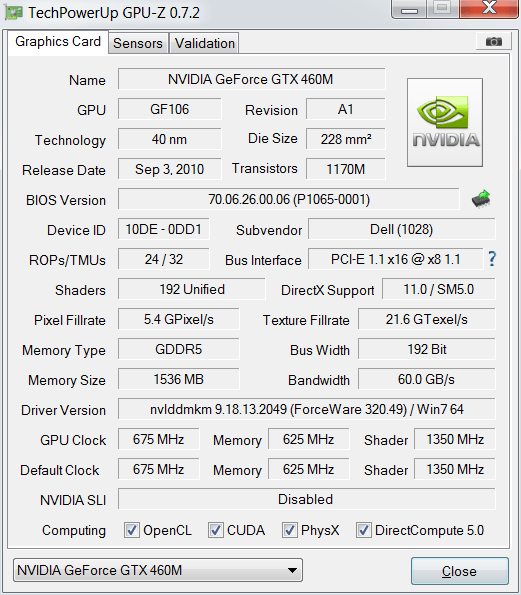Click the NVIDIA SLI label
521x595 pixels.
(73, 500)
